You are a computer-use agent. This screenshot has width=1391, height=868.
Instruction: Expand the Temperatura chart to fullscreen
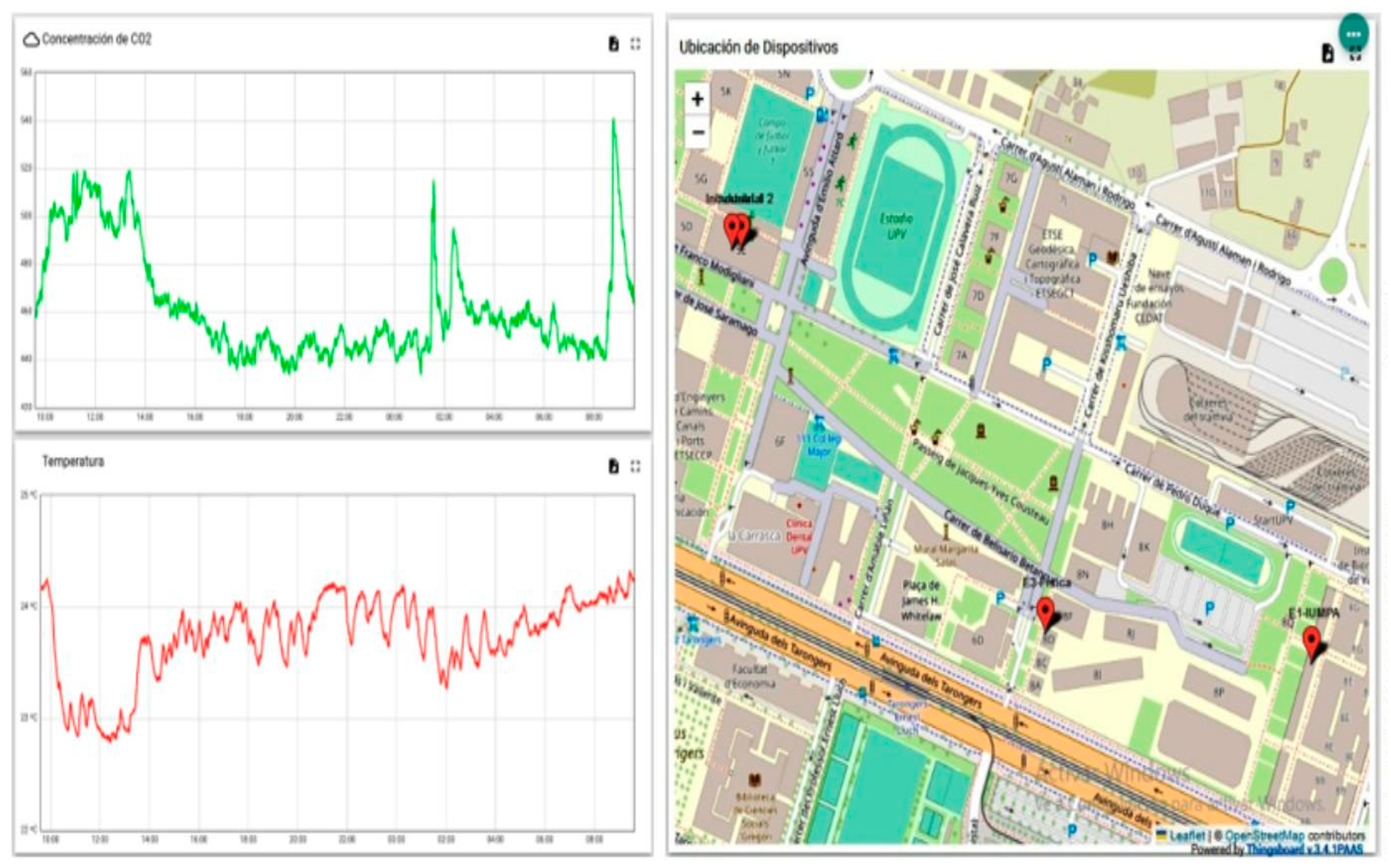(x=635, y=466)
